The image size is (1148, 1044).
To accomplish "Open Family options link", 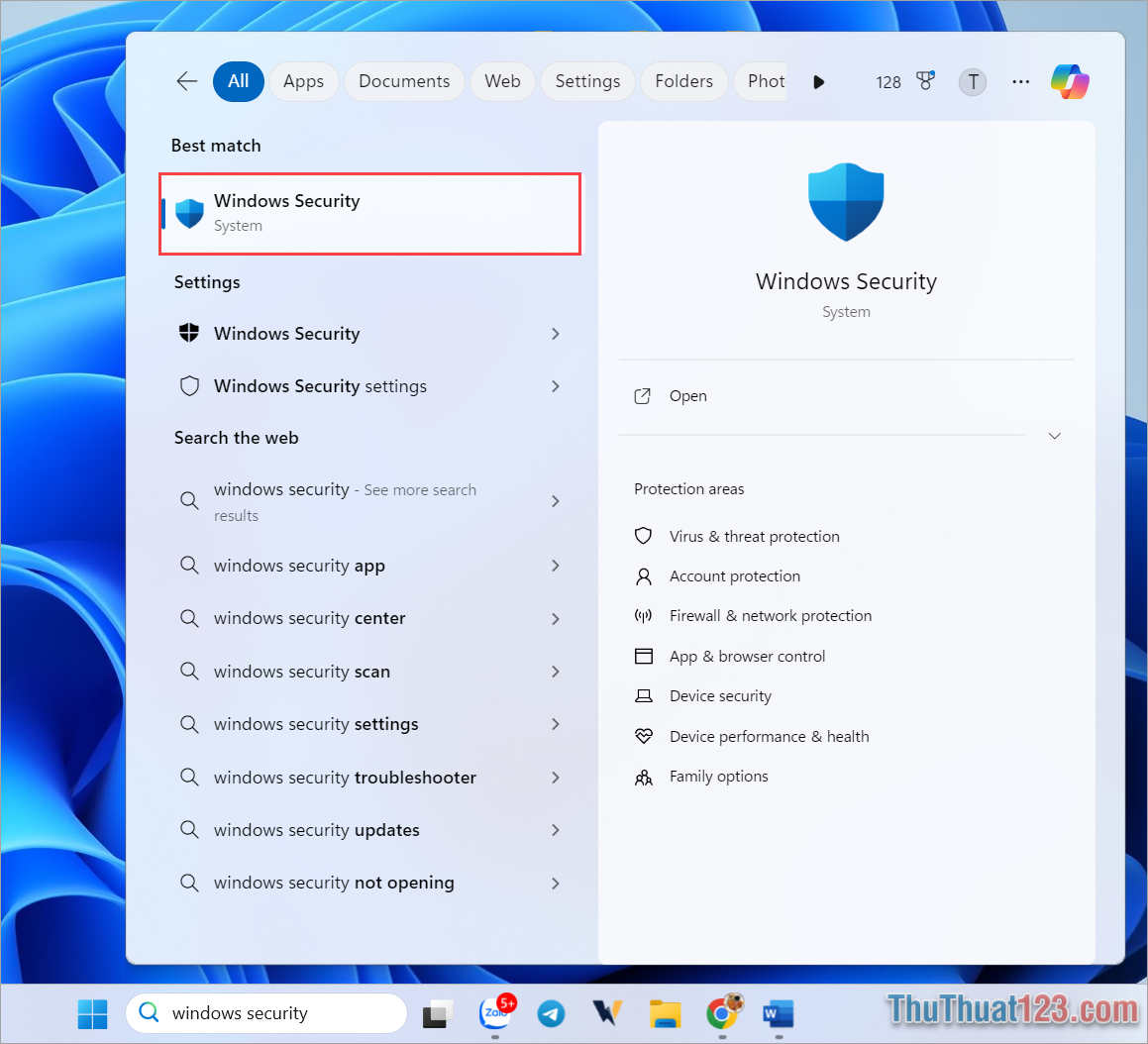I will [718, 777].
